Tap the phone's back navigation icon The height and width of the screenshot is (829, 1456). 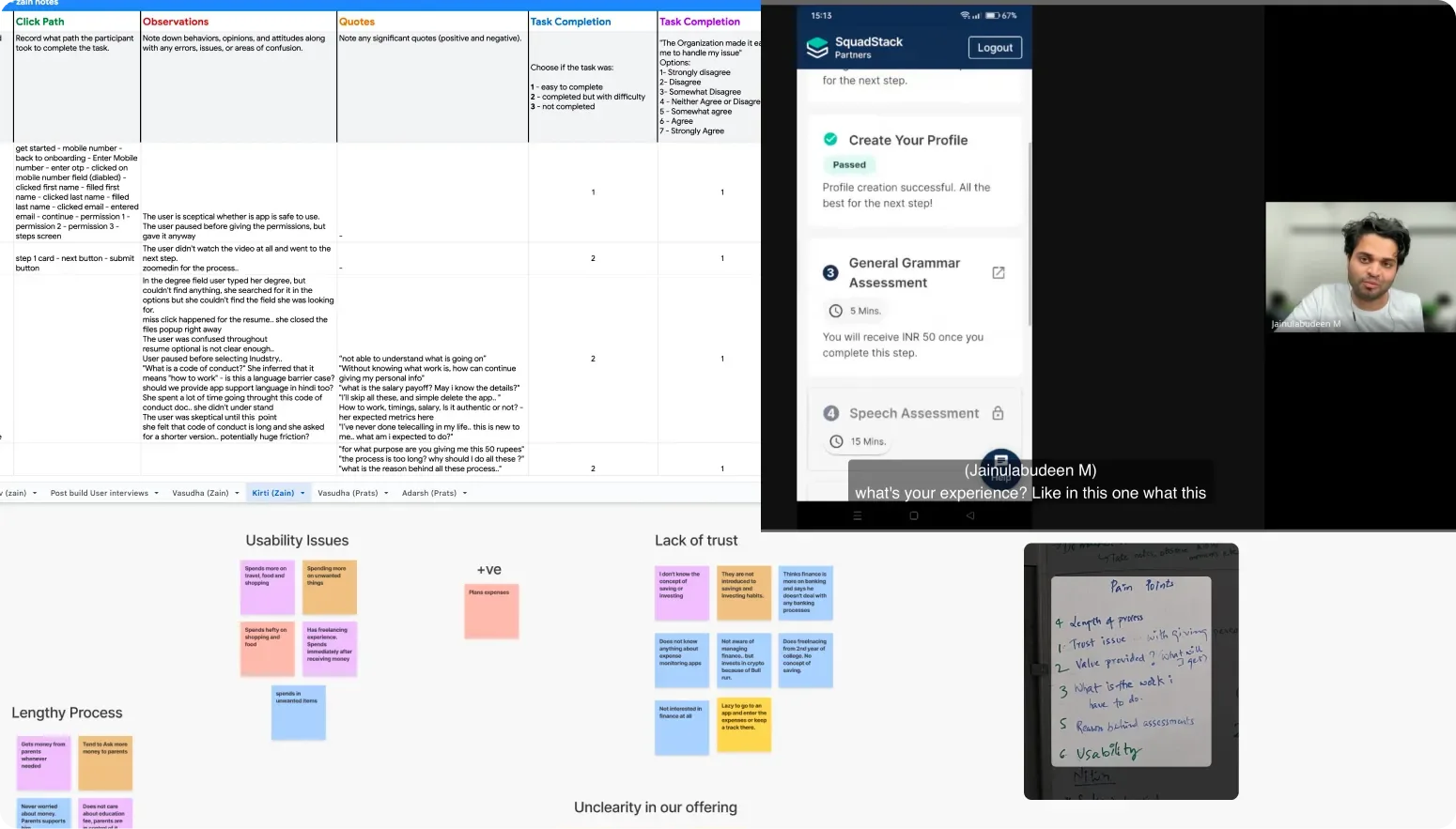point(970,515)
